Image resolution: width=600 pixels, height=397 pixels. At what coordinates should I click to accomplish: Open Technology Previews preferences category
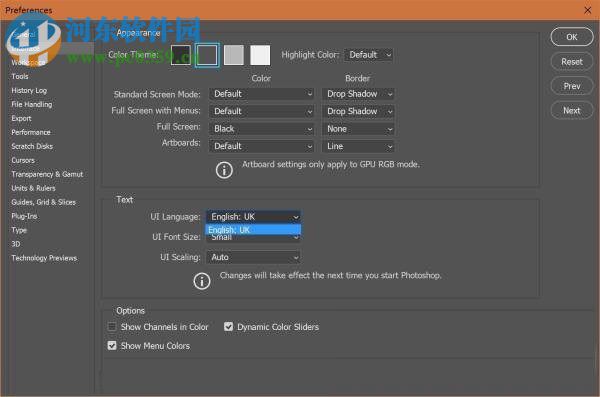pyautogui.click(x=44, y=258)
